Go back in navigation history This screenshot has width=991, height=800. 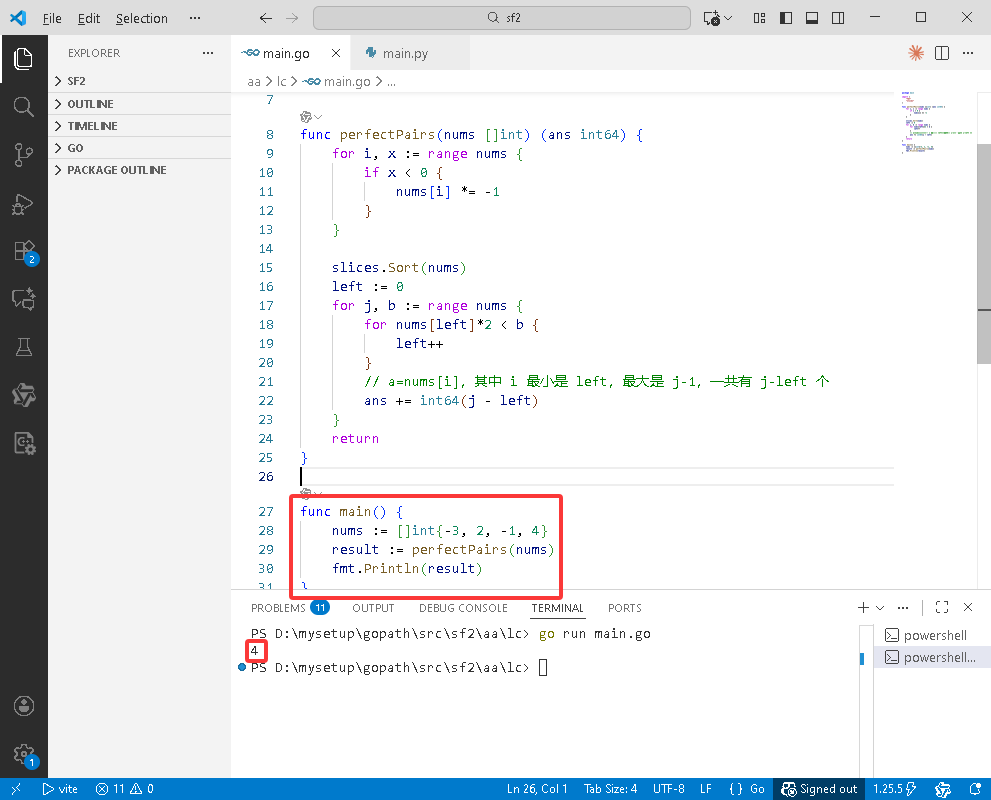[266, 18]
